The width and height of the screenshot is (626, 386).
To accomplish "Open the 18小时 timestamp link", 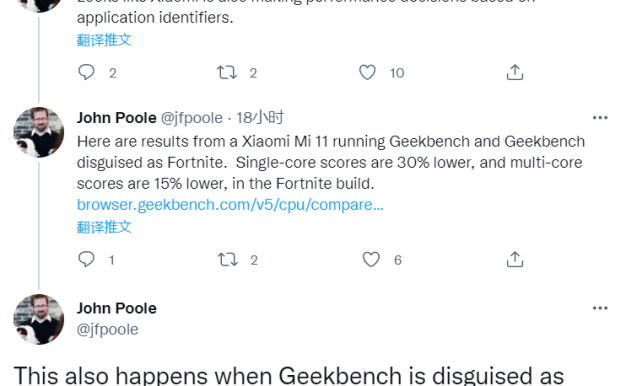I will click(260, 118).
